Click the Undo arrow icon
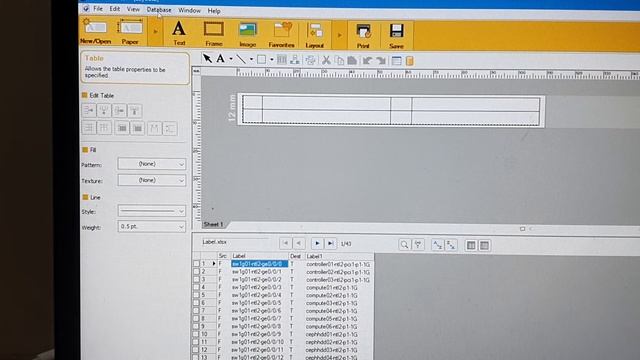 pyautogui.click(x=367, y=61)
